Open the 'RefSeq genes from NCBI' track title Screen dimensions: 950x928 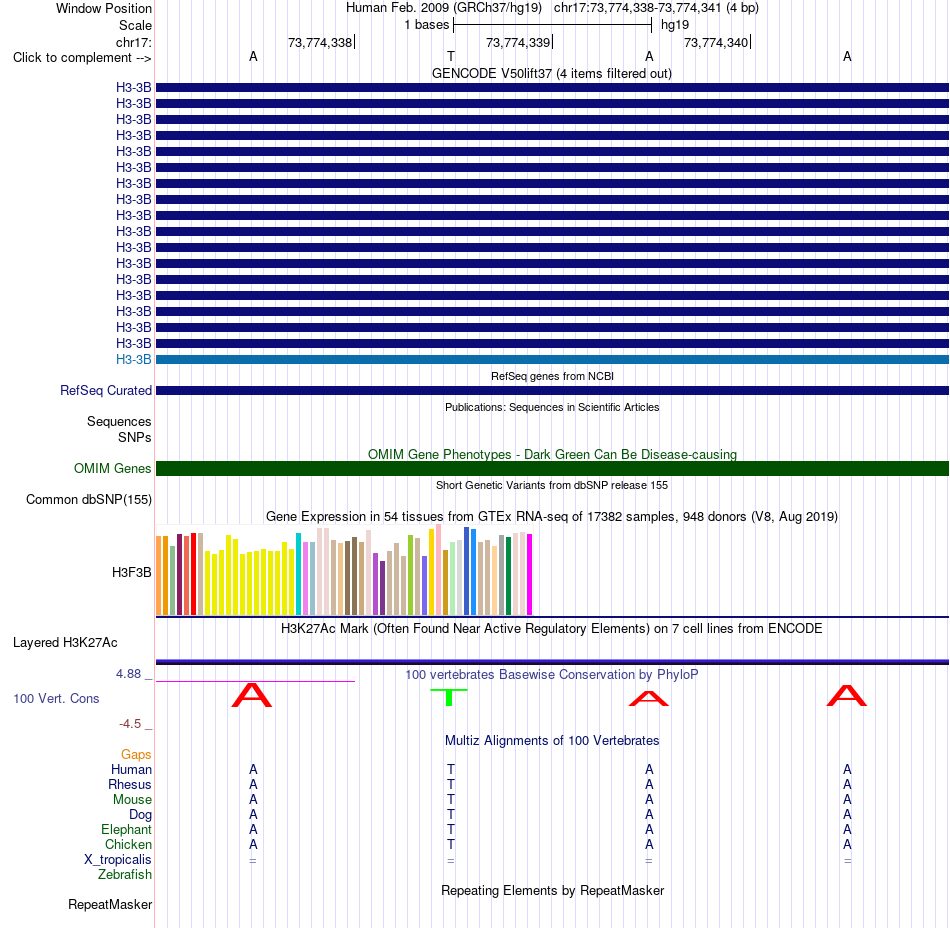tap(552, 376)
